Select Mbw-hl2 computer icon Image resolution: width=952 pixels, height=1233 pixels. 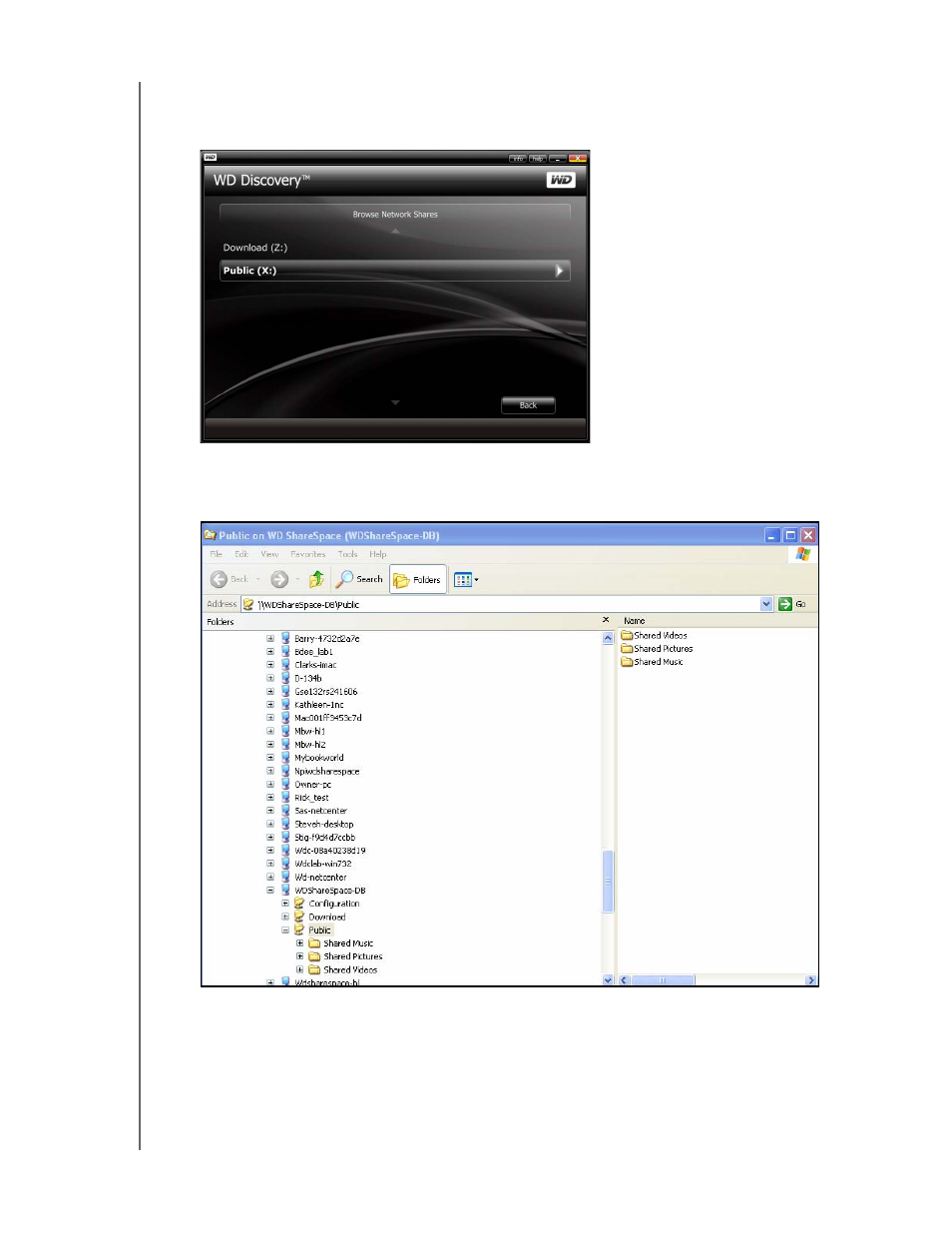(285, 745)
